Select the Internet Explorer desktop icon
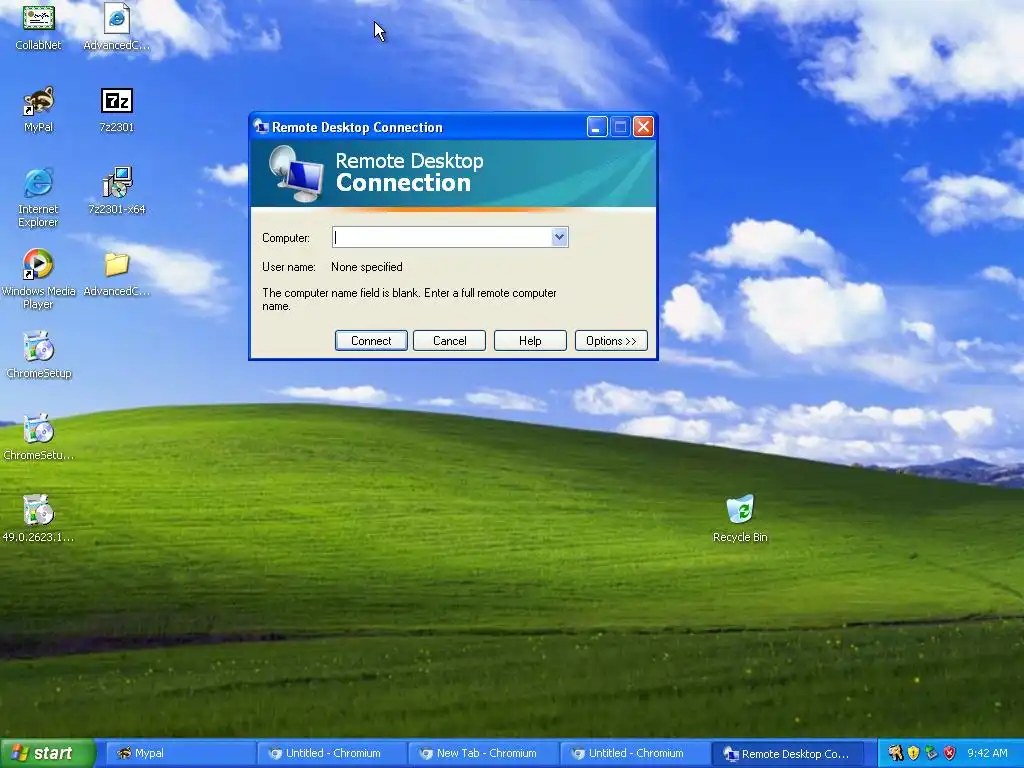Viewport: 1024px width, 768px height. (x=39, y=197)
